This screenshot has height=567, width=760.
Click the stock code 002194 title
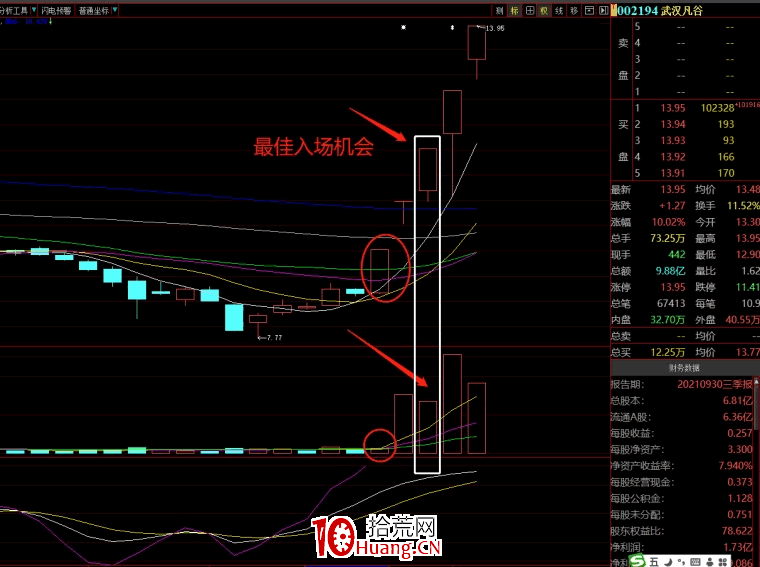(x=638, y=10)
